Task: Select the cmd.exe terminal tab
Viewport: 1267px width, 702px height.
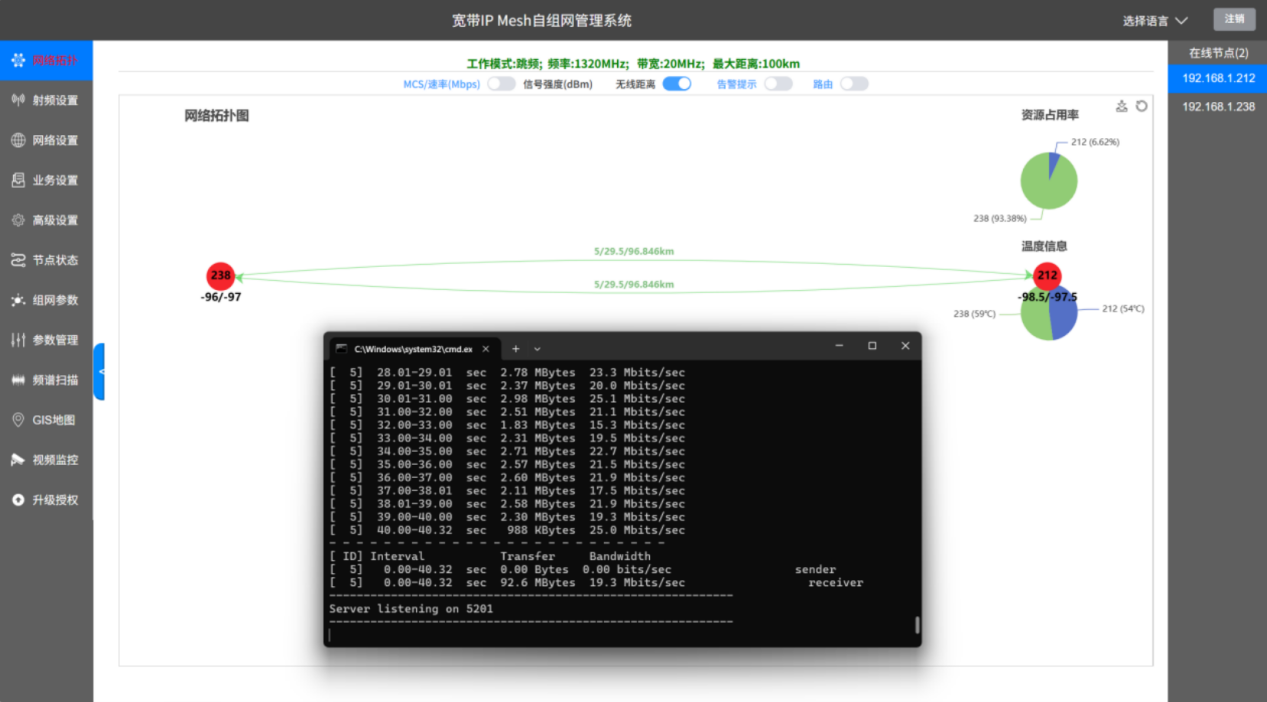Action: [x=414, y=349]
